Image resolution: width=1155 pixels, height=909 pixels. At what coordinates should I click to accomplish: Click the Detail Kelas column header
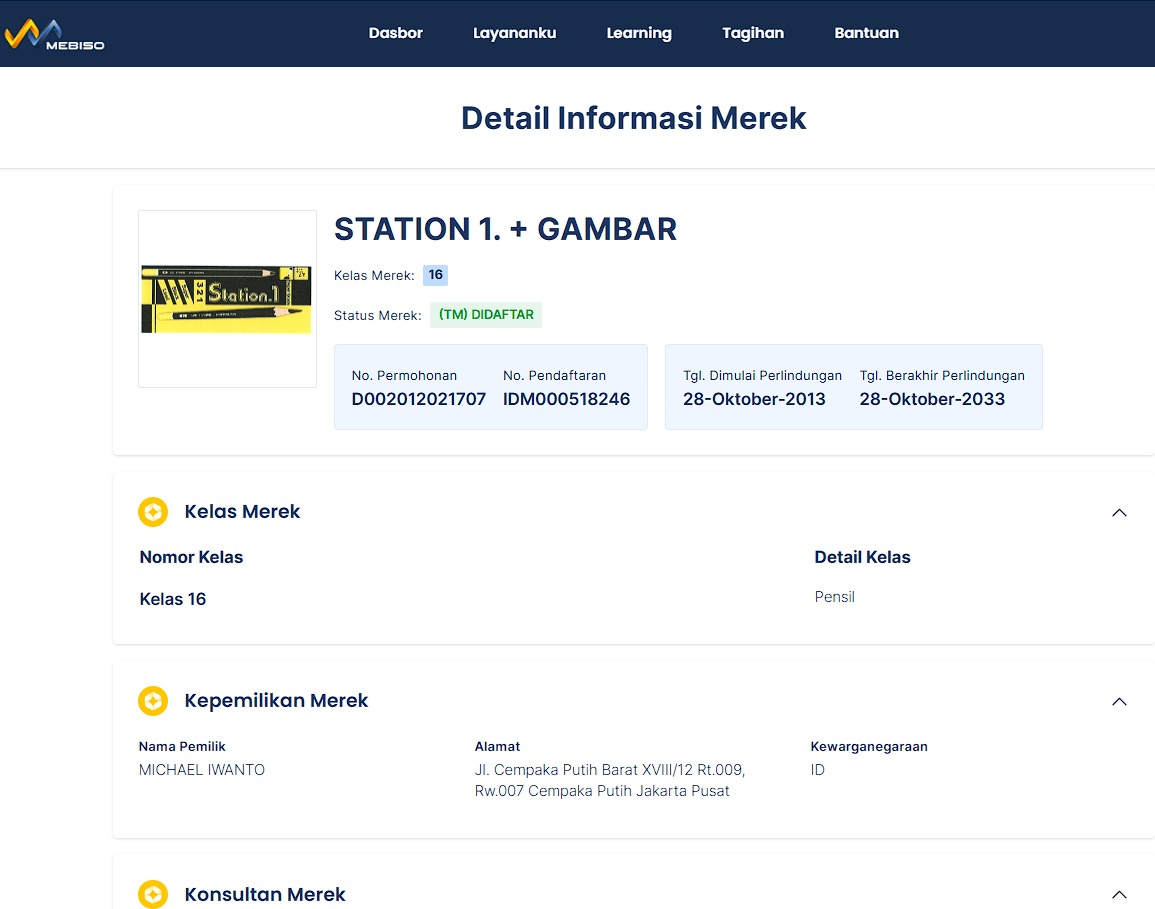pyautogui.click(x=863, y=557)
